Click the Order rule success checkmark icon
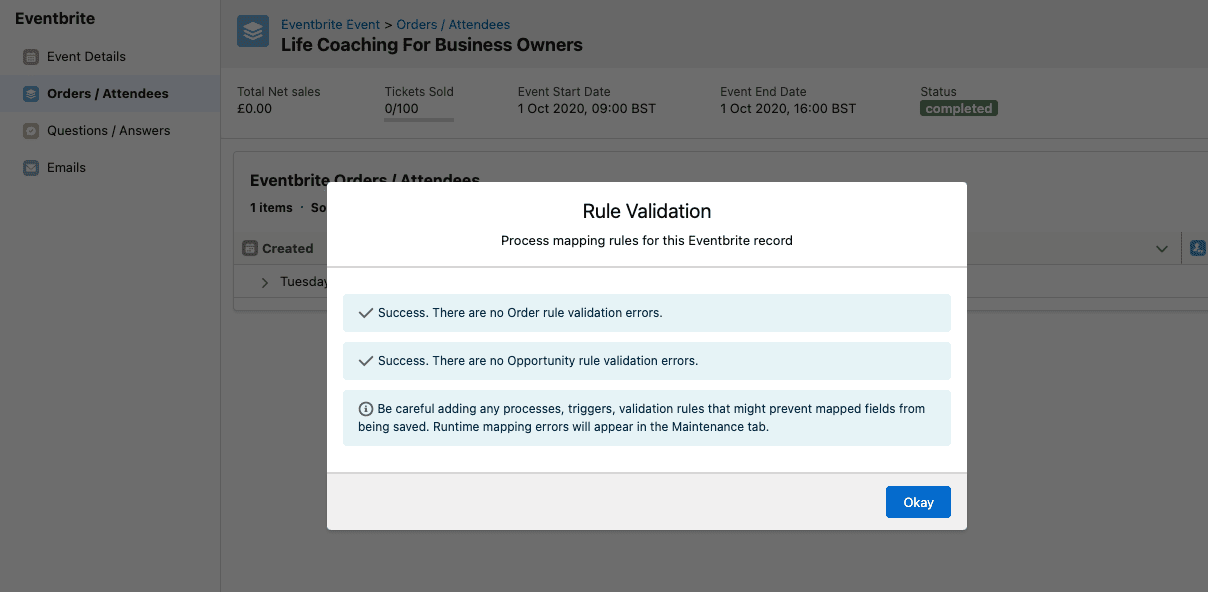Viewport: 1208px width, 592px height. point(366,313)
